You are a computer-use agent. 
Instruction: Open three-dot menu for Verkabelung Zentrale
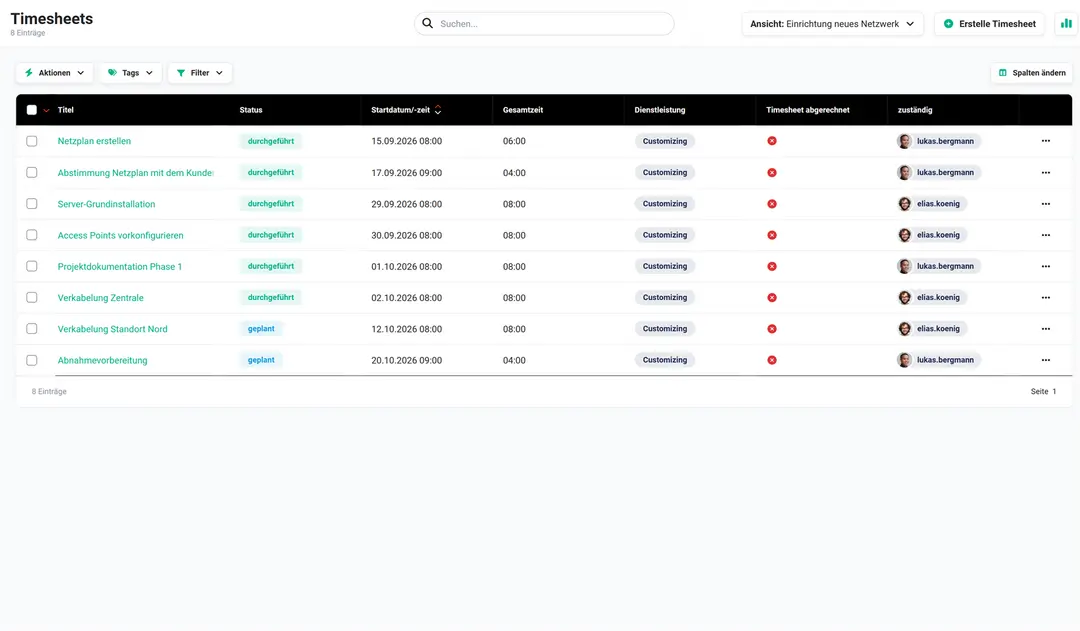1046,298
